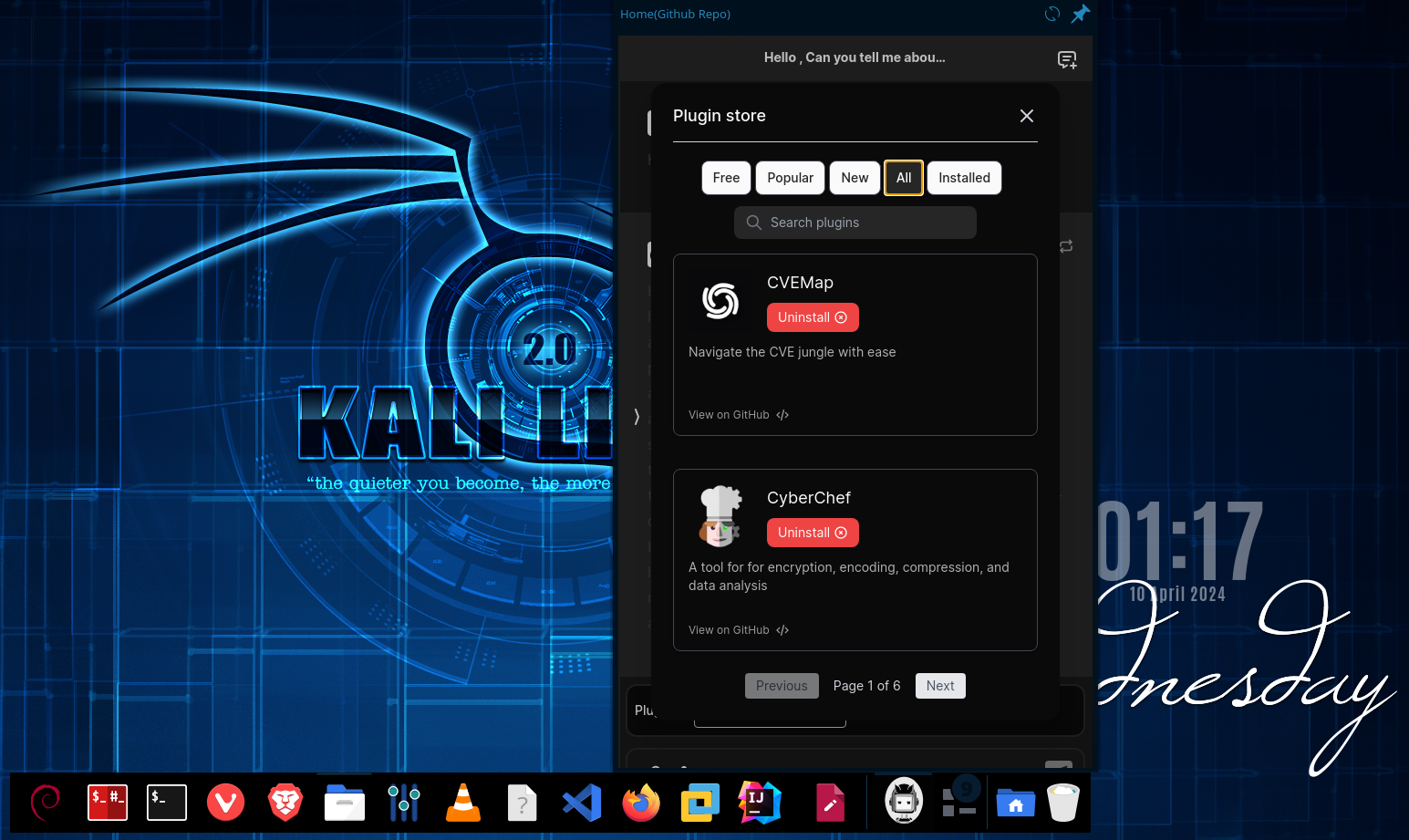This screenshot has width=1409, height=840.
Task: Launch Visual Studio Code
Action: click(582, 803)
